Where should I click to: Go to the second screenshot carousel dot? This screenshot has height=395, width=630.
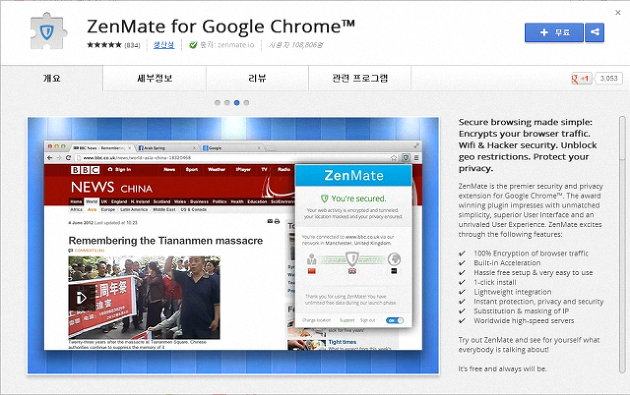tap(227, 103)
